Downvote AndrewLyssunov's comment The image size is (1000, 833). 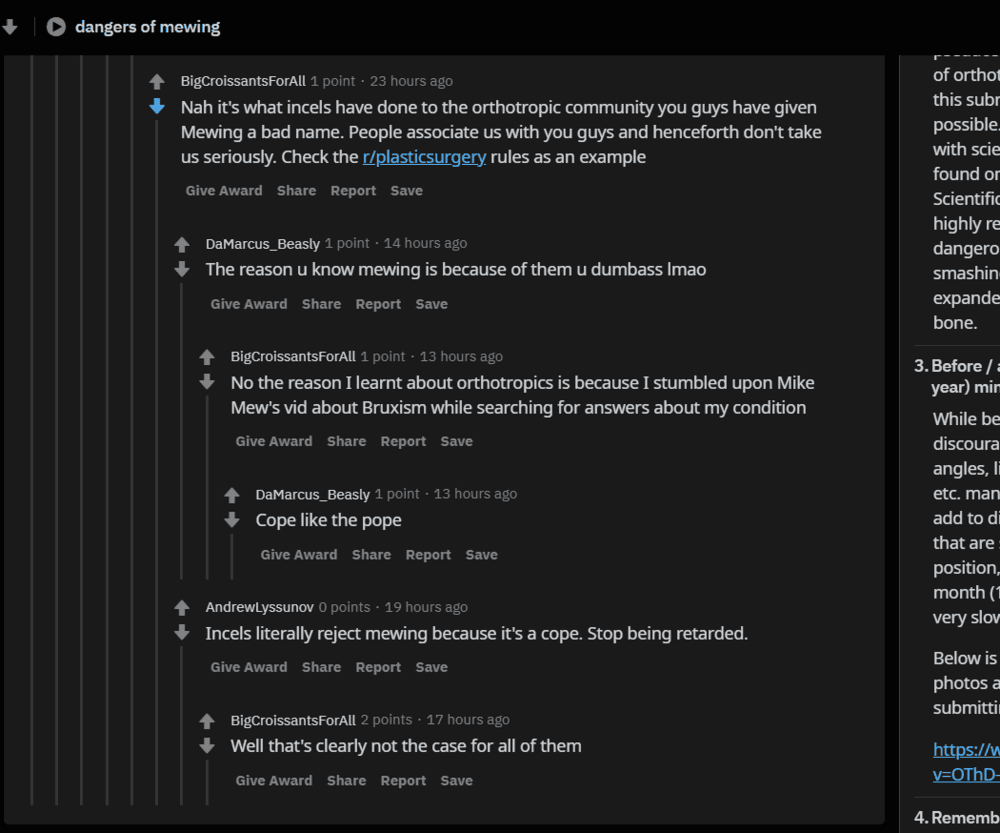[x=182, y=632]
